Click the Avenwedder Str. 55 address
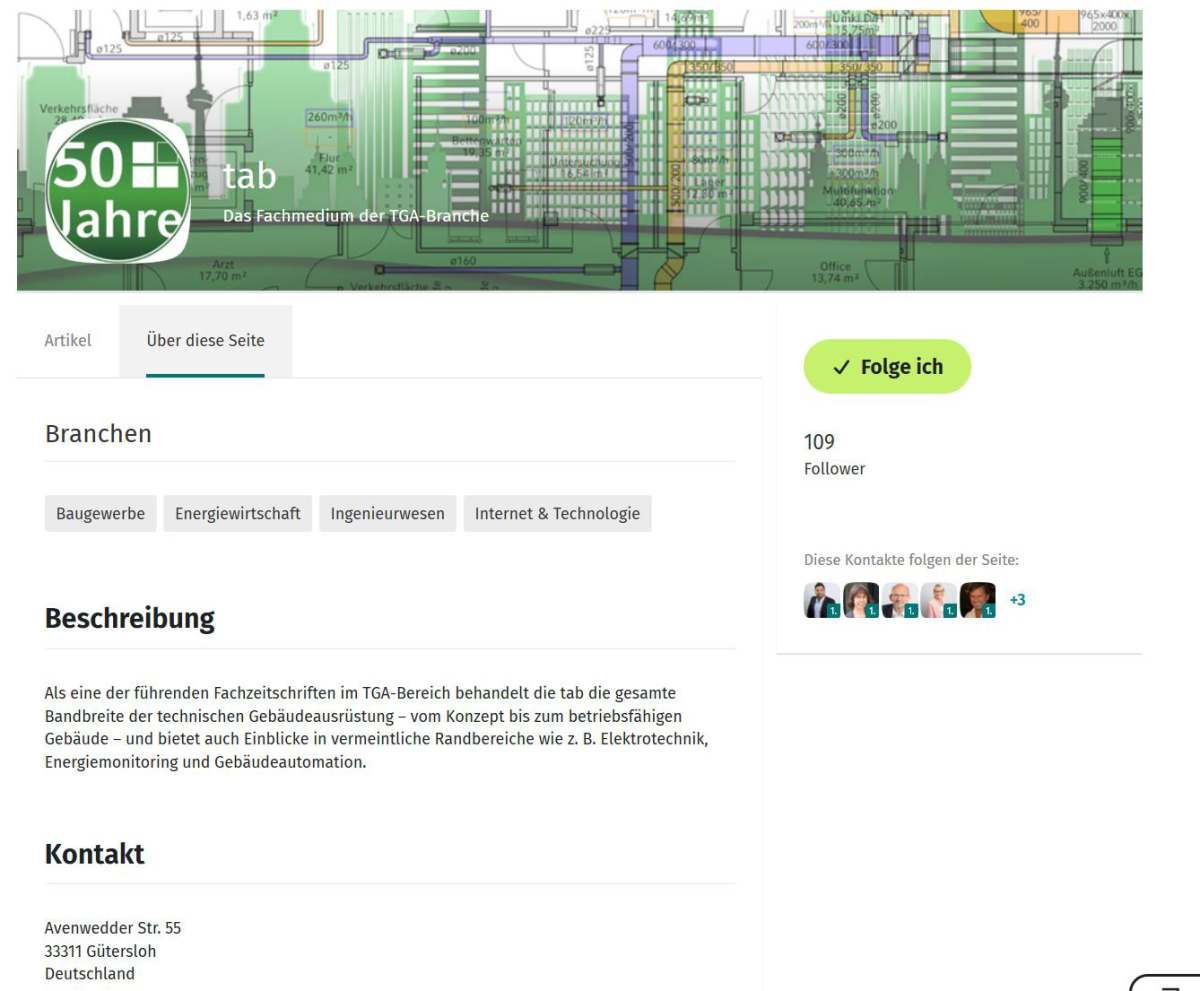This screenshot has width=1200, height=991. (113, 928)
